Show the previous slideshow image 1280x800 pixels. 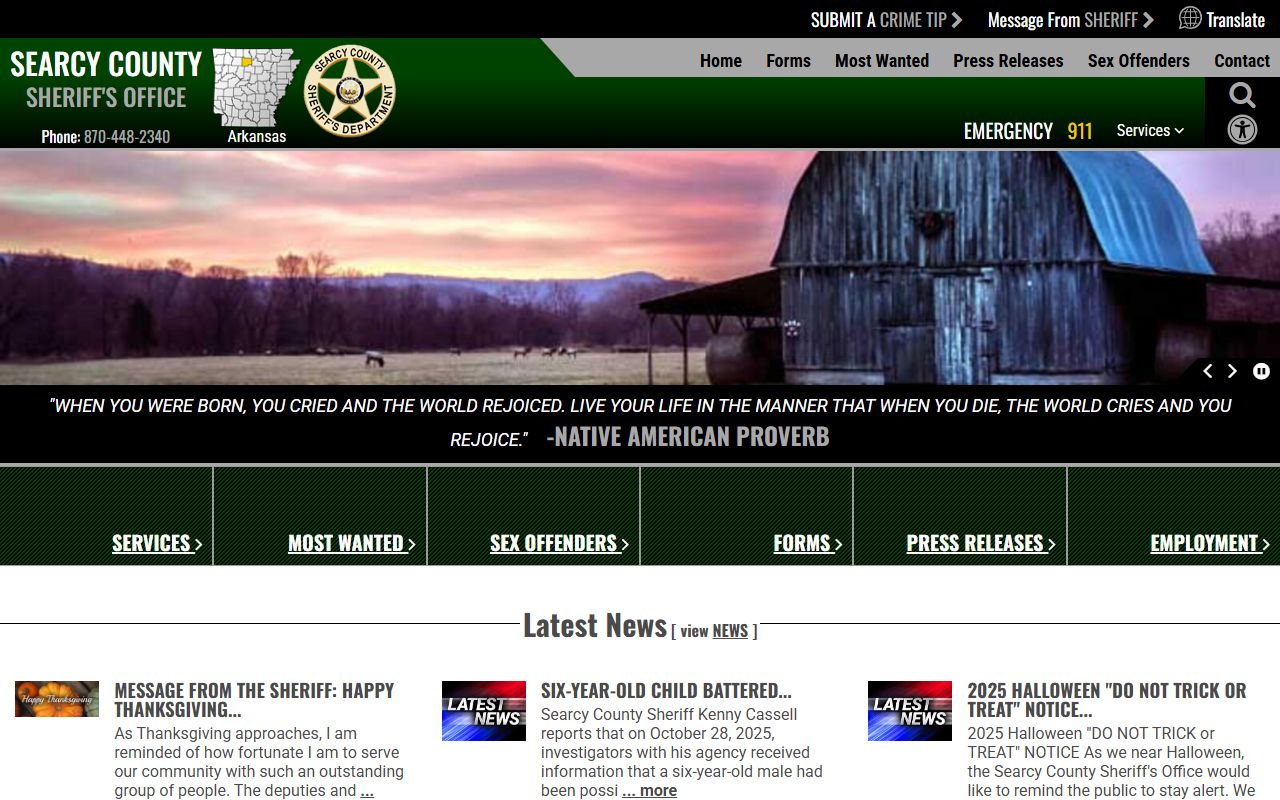(x=1207, y=371)
